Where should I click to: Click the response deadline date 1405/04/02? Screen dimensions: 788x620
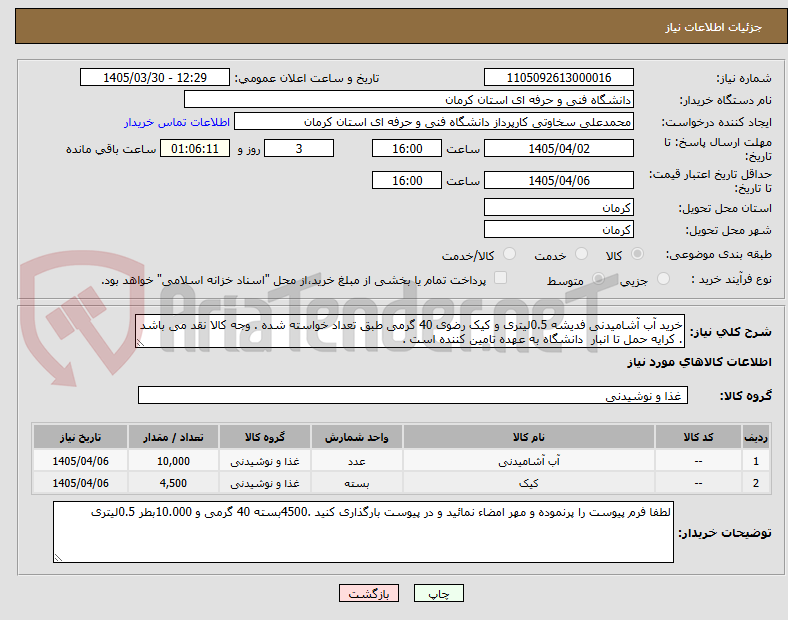tap(558, 149)
